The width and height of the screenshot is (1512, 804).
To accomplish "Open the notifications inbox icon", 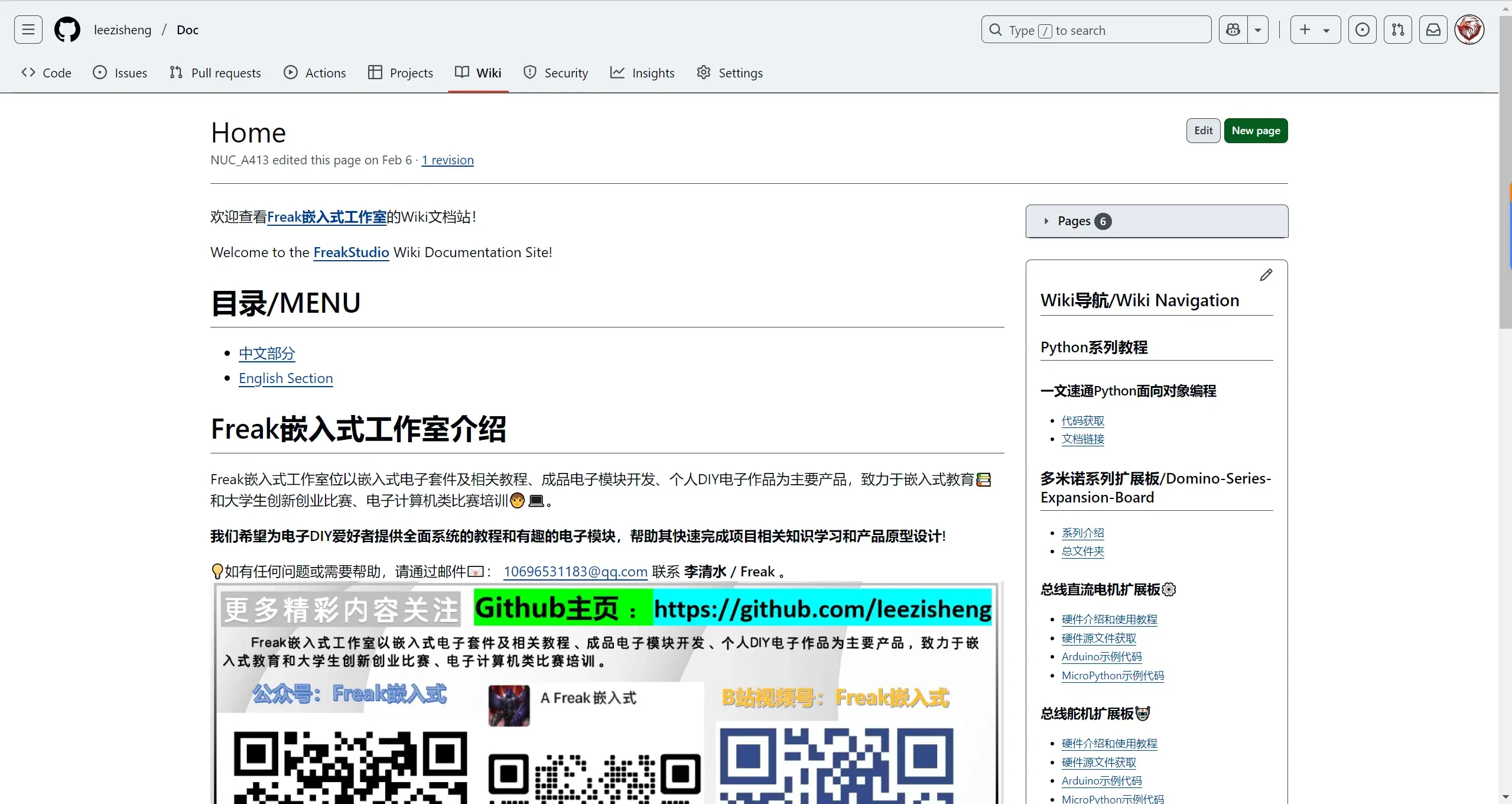I will point(1433,30).
